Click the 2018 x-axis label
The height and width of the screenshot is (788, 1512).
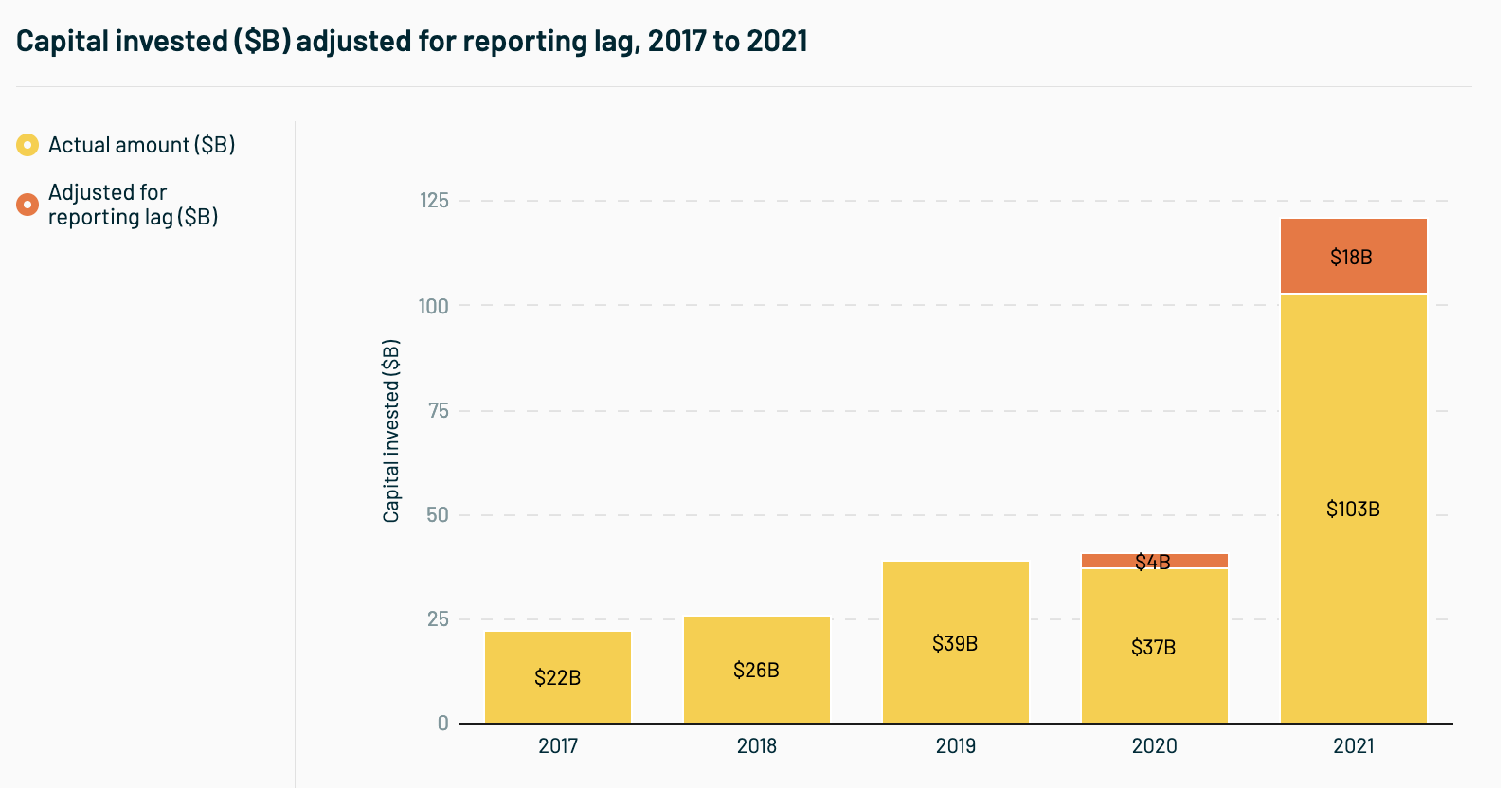pyautogui.click(x=757, y=746)
